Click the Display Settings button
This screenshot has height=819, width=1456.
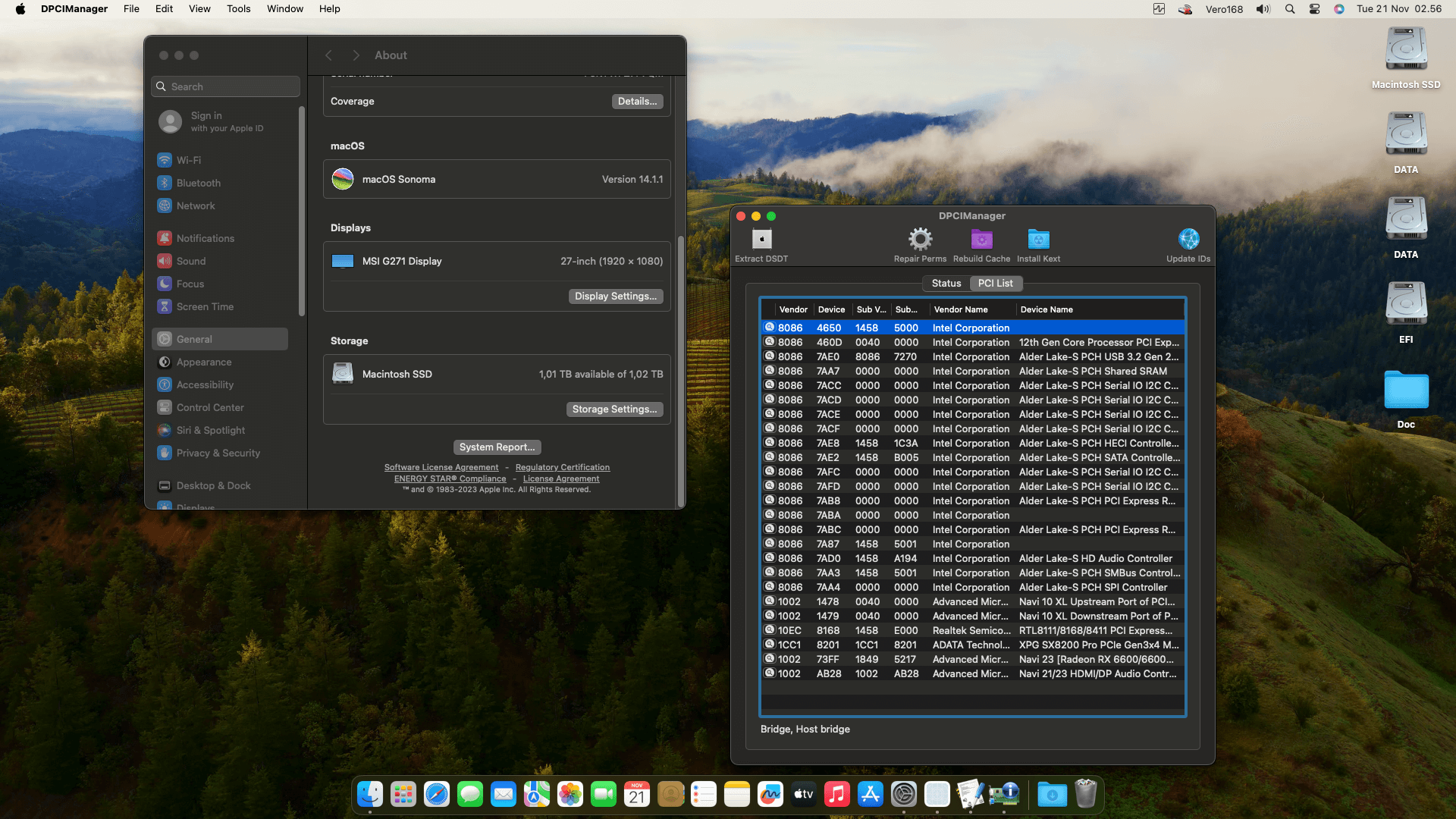point(615,297)
